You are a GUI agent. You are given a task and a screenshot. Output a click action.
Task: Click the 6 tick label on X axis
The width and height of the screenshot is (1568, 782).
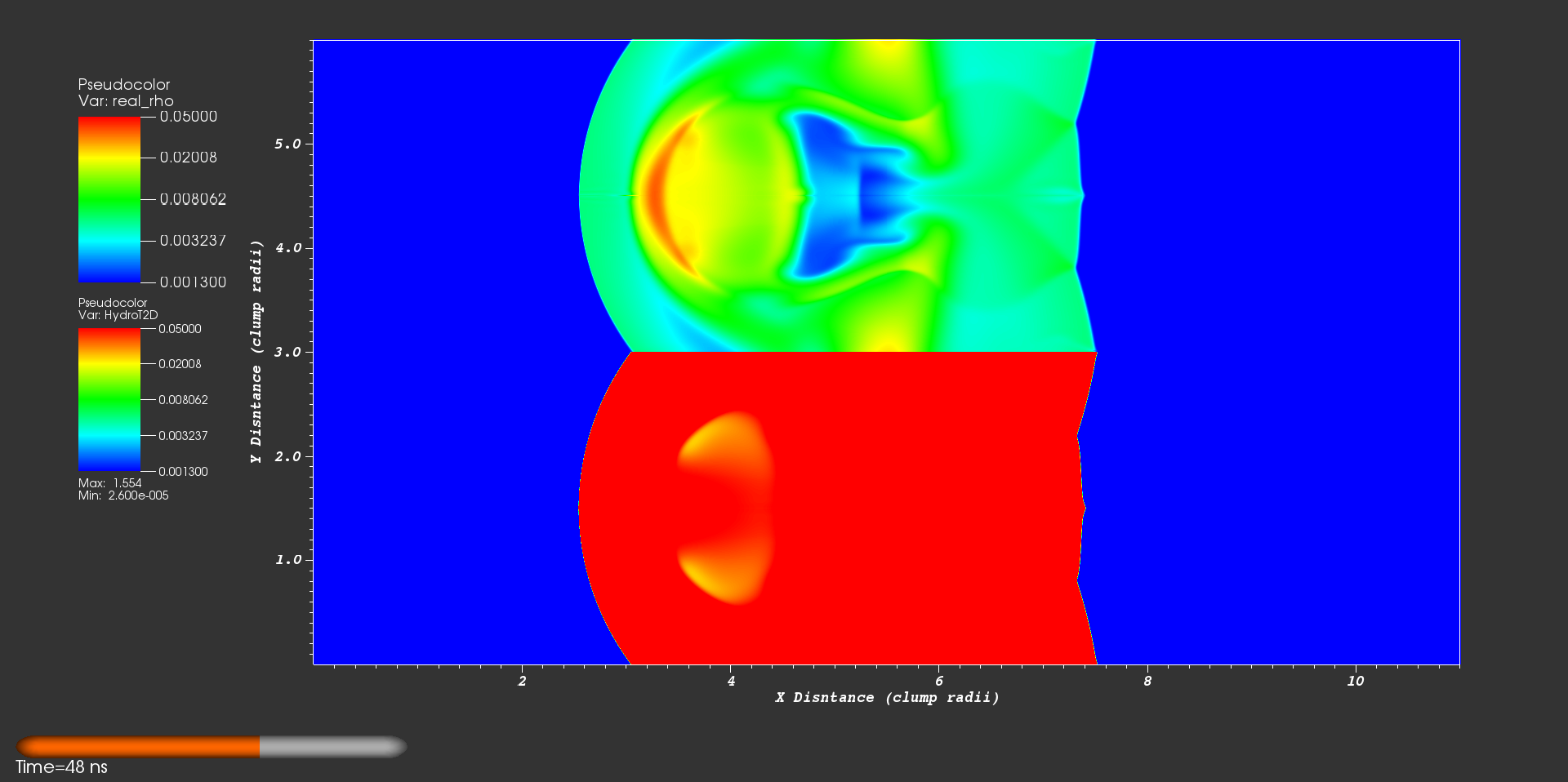tap(939, 682)
